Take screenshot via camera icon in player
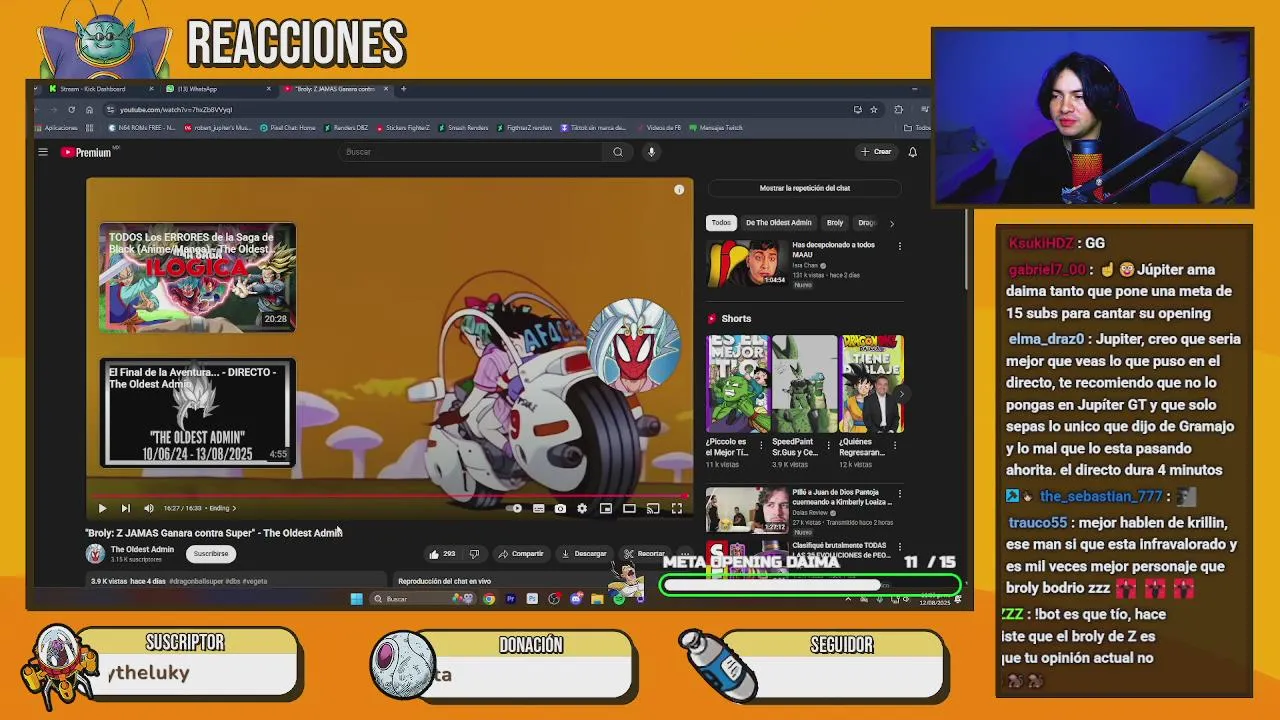 560,508
